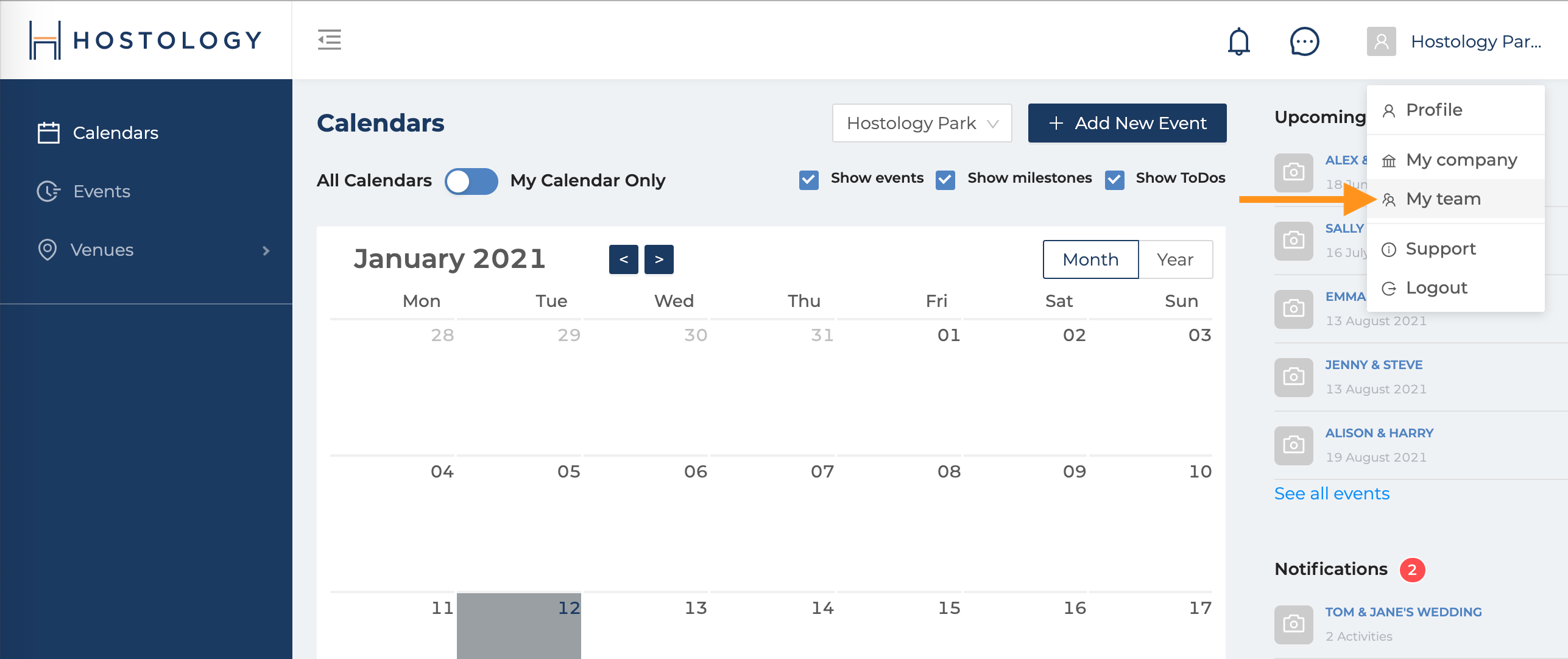The image size is (1568, 659).
Task: Click the Hostology logo
Action: (x=146, y=40)
